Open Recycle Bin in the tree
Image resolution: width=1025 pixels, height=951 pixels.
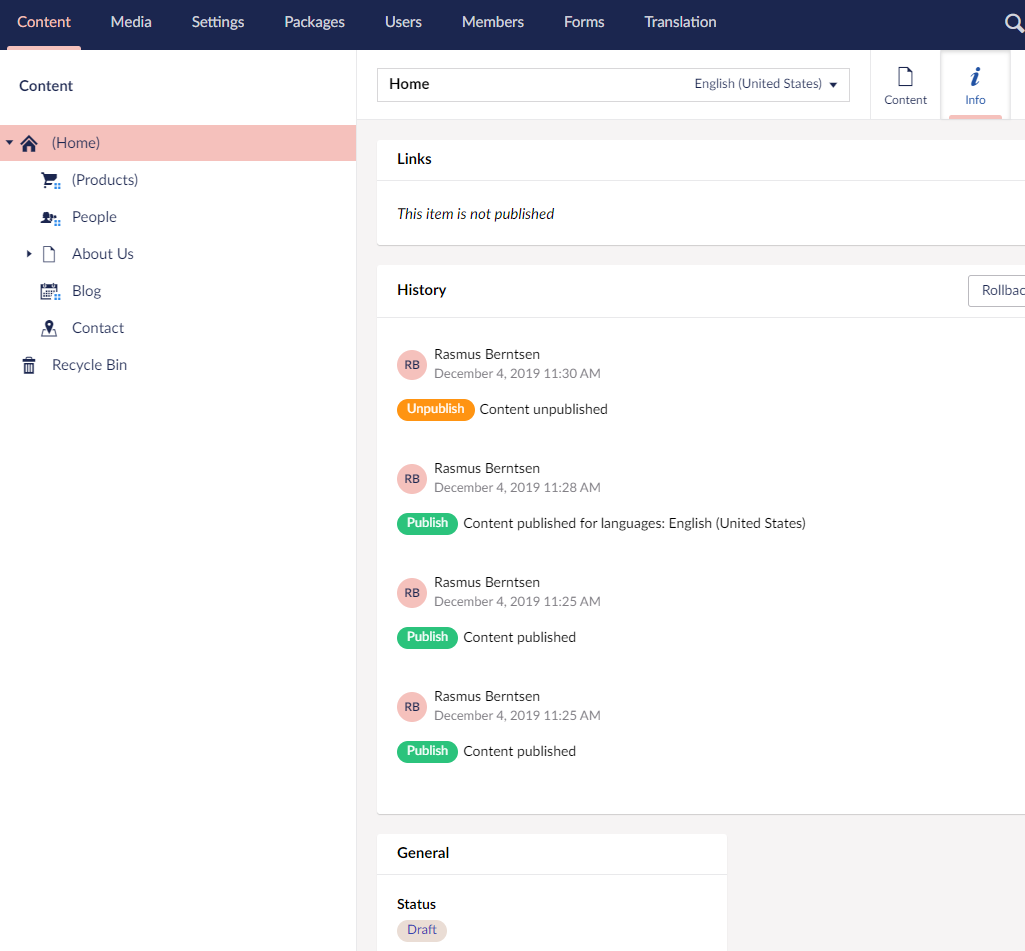coord(90,365)
